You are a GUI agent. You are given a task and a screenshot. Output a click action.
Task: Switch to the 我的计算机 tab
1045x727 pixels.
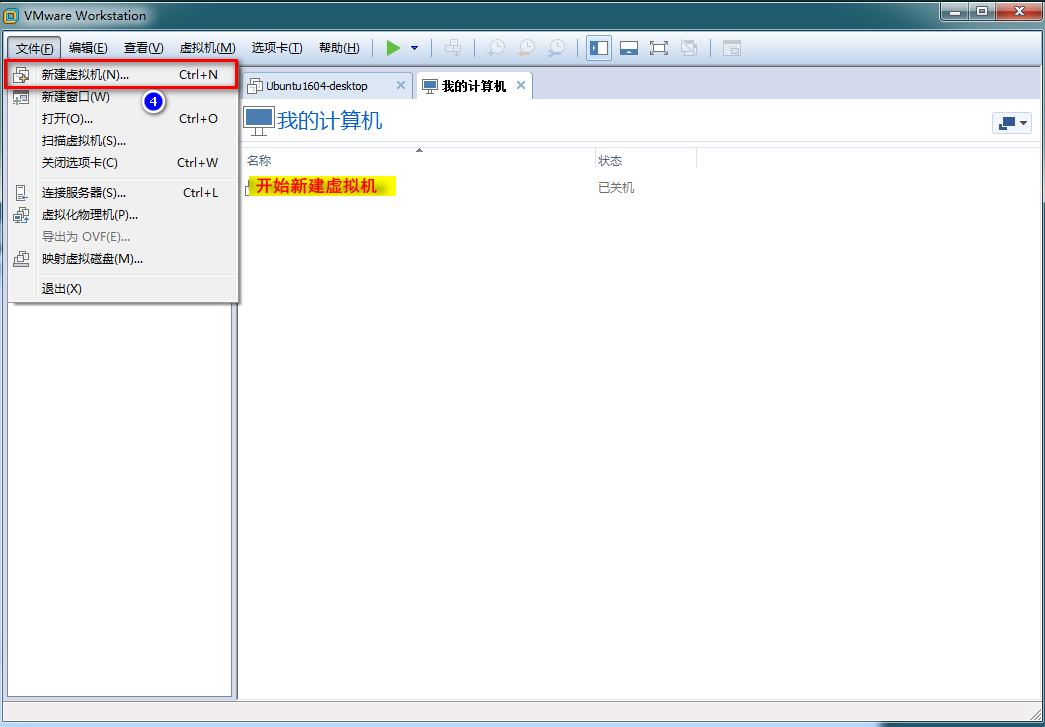[473, 86]
